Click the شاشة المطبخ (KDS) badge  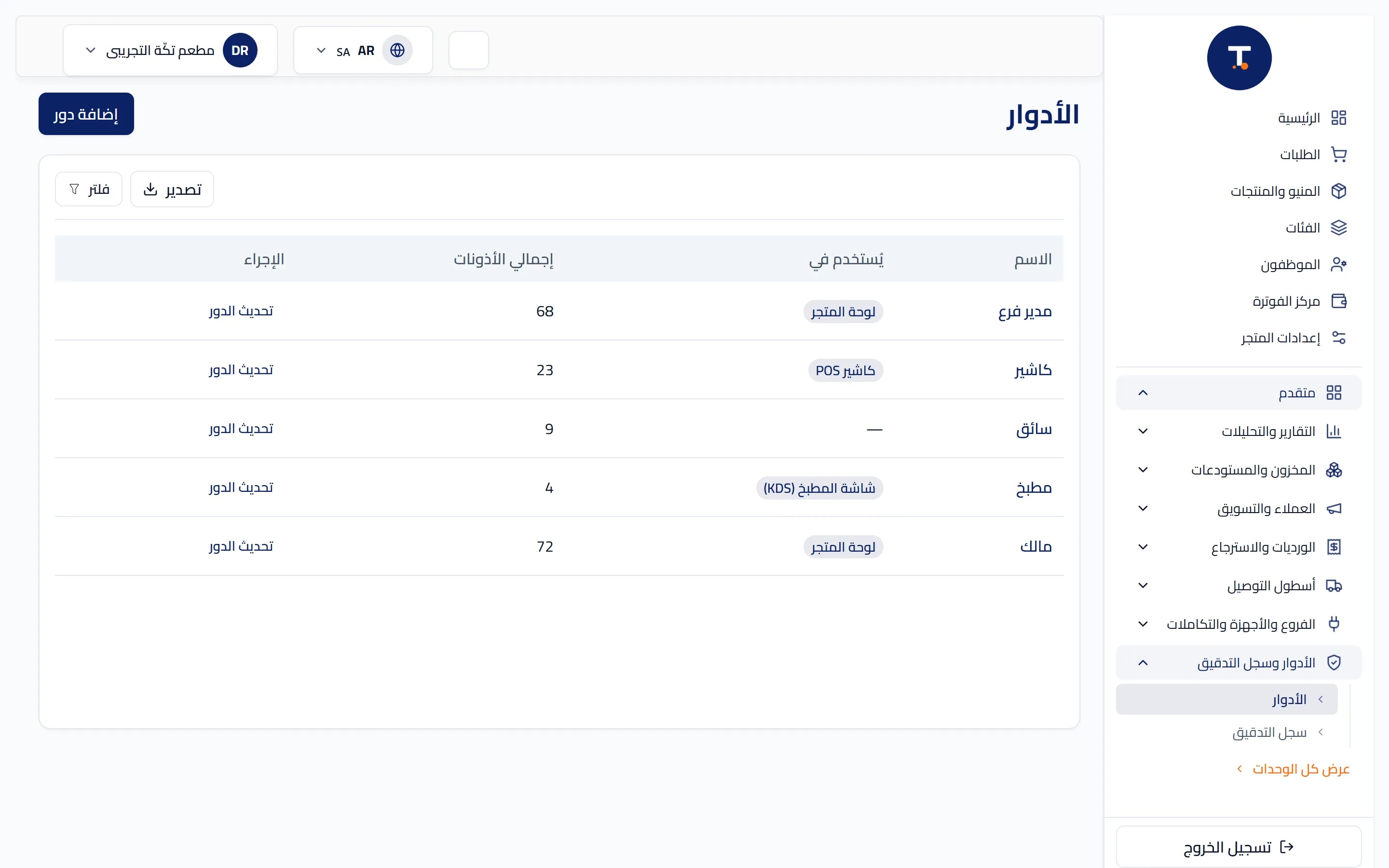coord(819,488)
